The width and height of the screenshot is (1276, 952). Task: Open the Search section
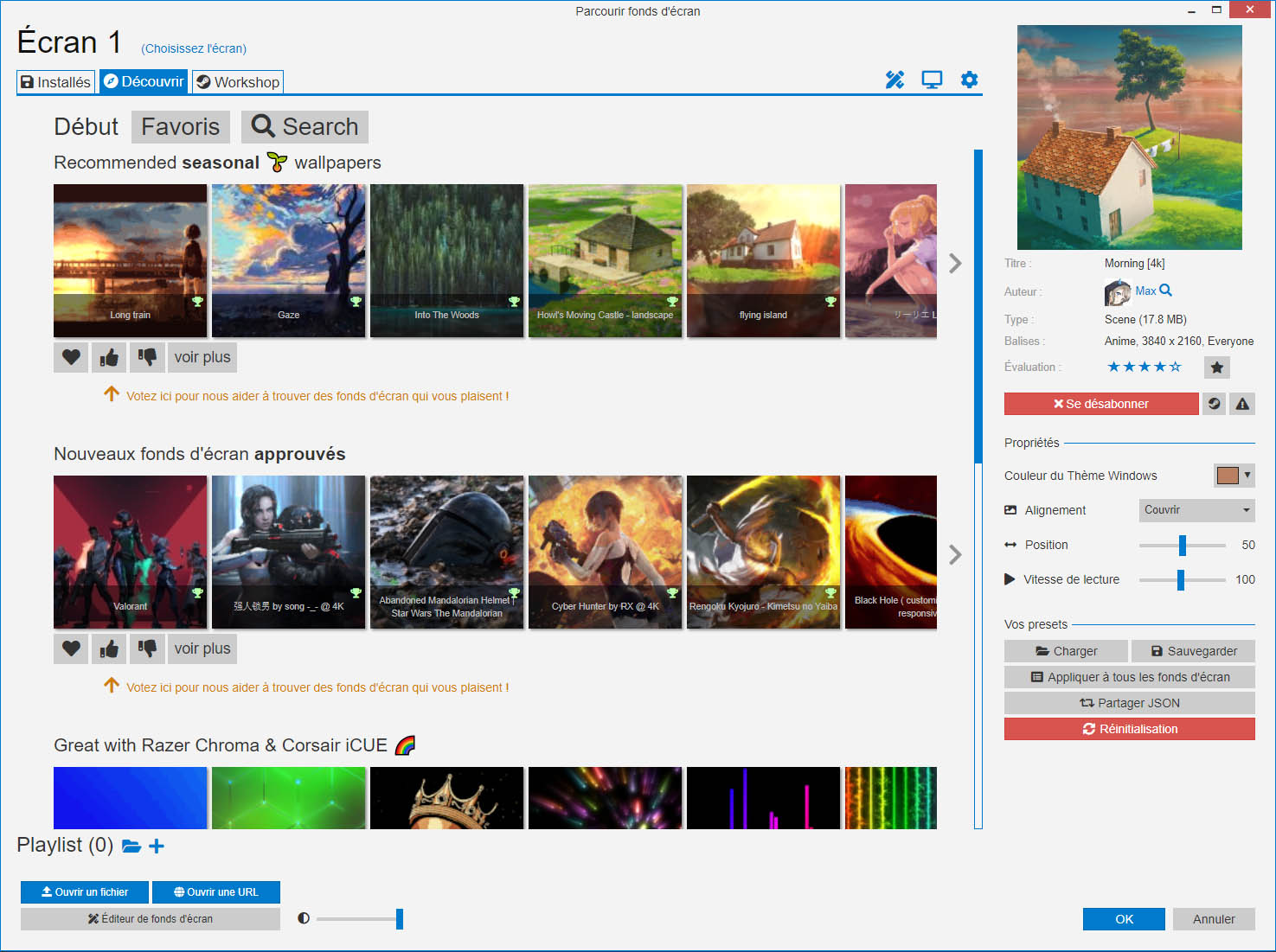pos(305,127)
